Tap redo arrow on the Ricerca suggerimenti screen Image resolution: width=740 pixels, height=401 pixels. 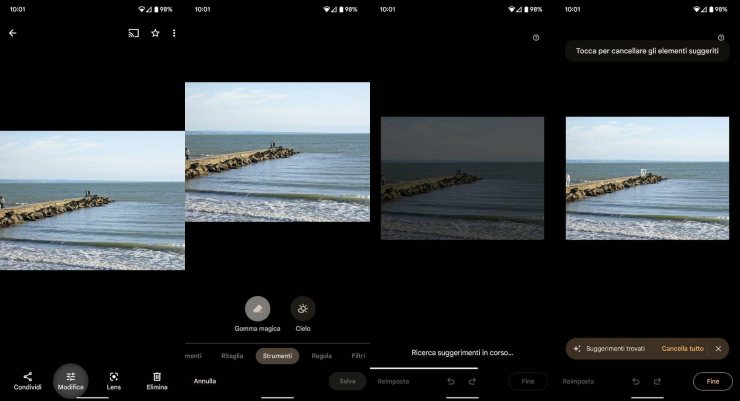(x=472, y=381)
